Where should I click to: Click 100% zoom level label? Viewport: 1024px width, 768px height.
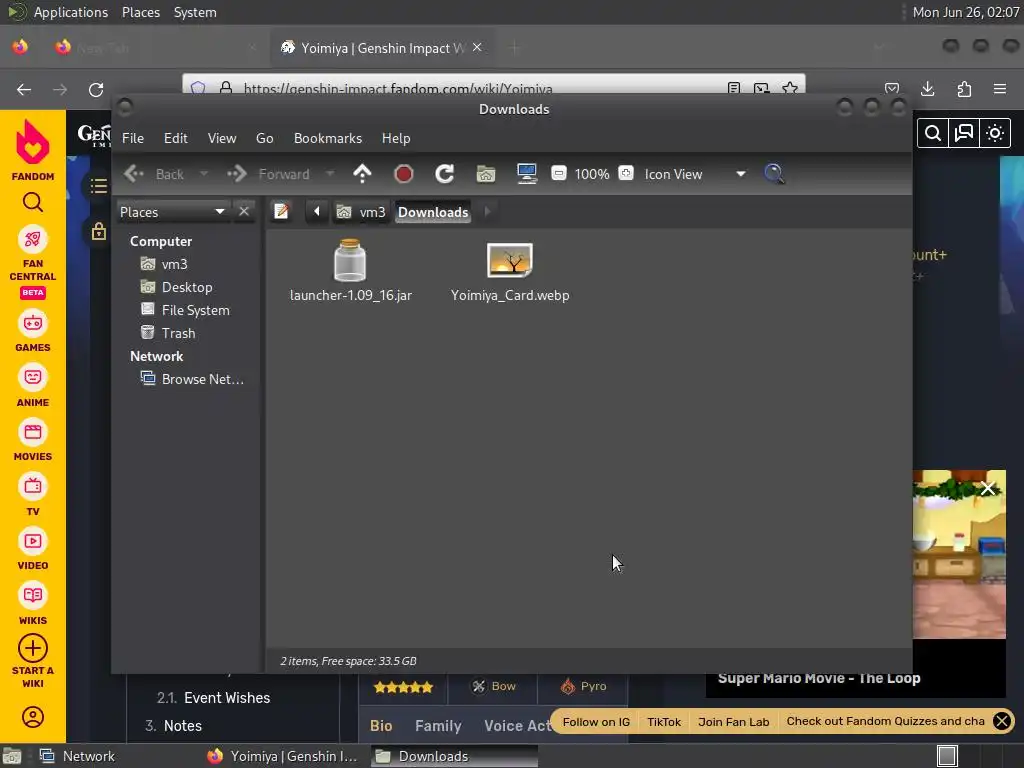point(592,174)
